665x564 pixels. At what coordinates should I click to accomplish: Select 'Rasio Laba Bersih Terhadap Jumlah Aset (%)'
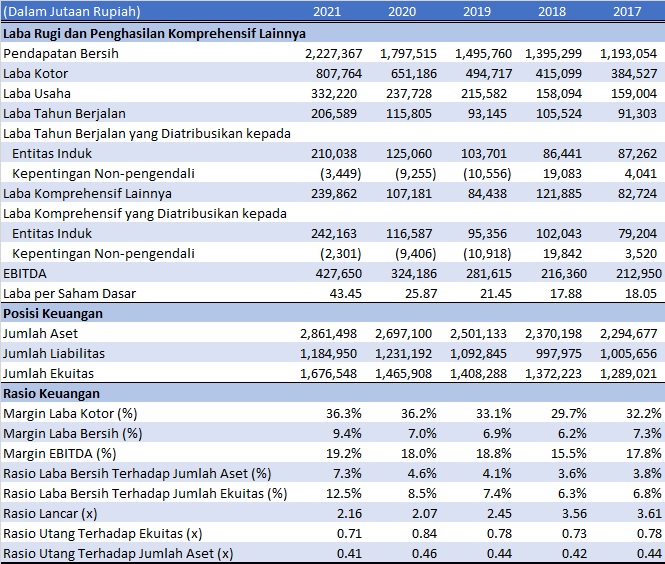pos(137,473)
